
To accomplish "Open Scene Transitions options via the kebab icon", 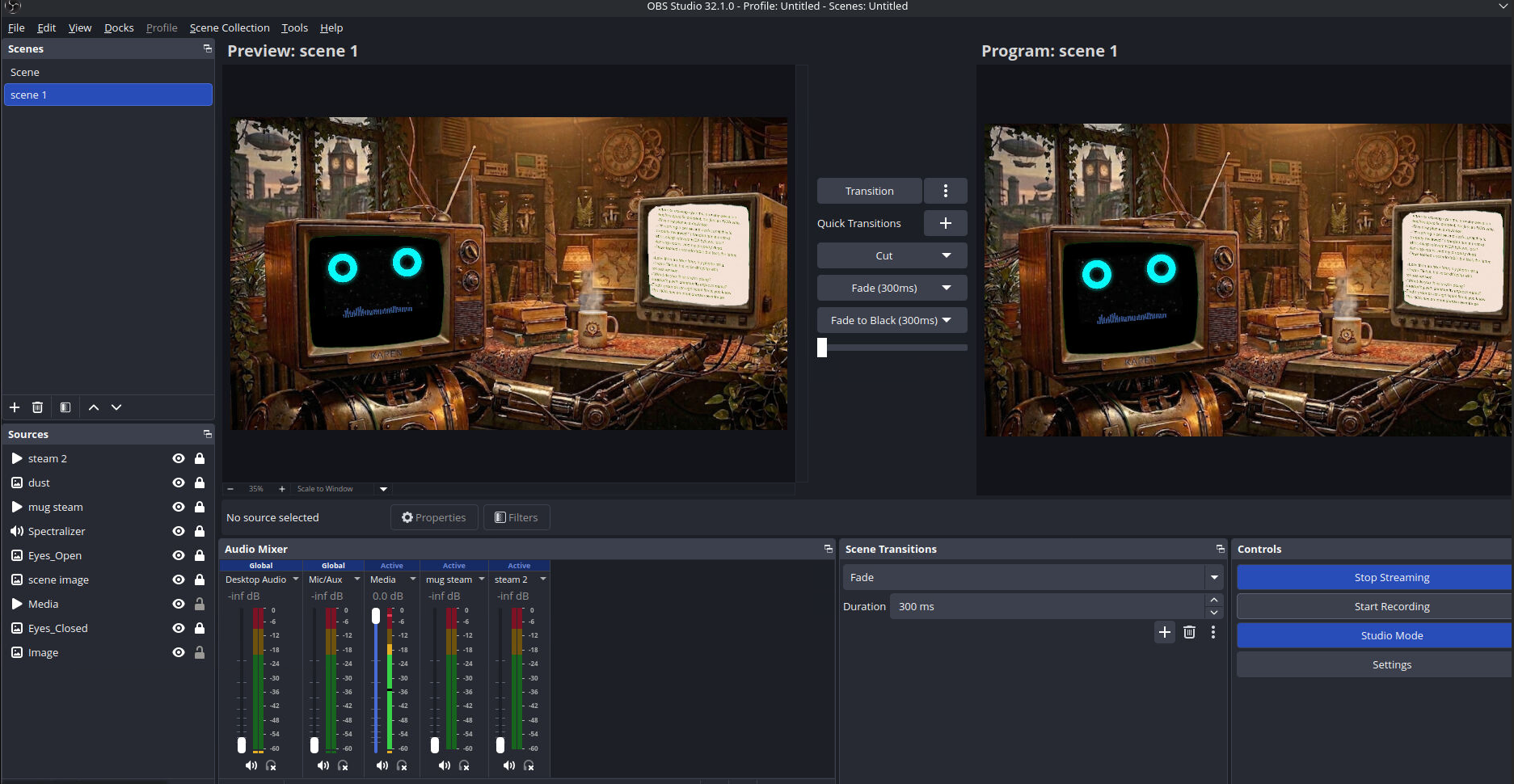I will point(1213,633).
